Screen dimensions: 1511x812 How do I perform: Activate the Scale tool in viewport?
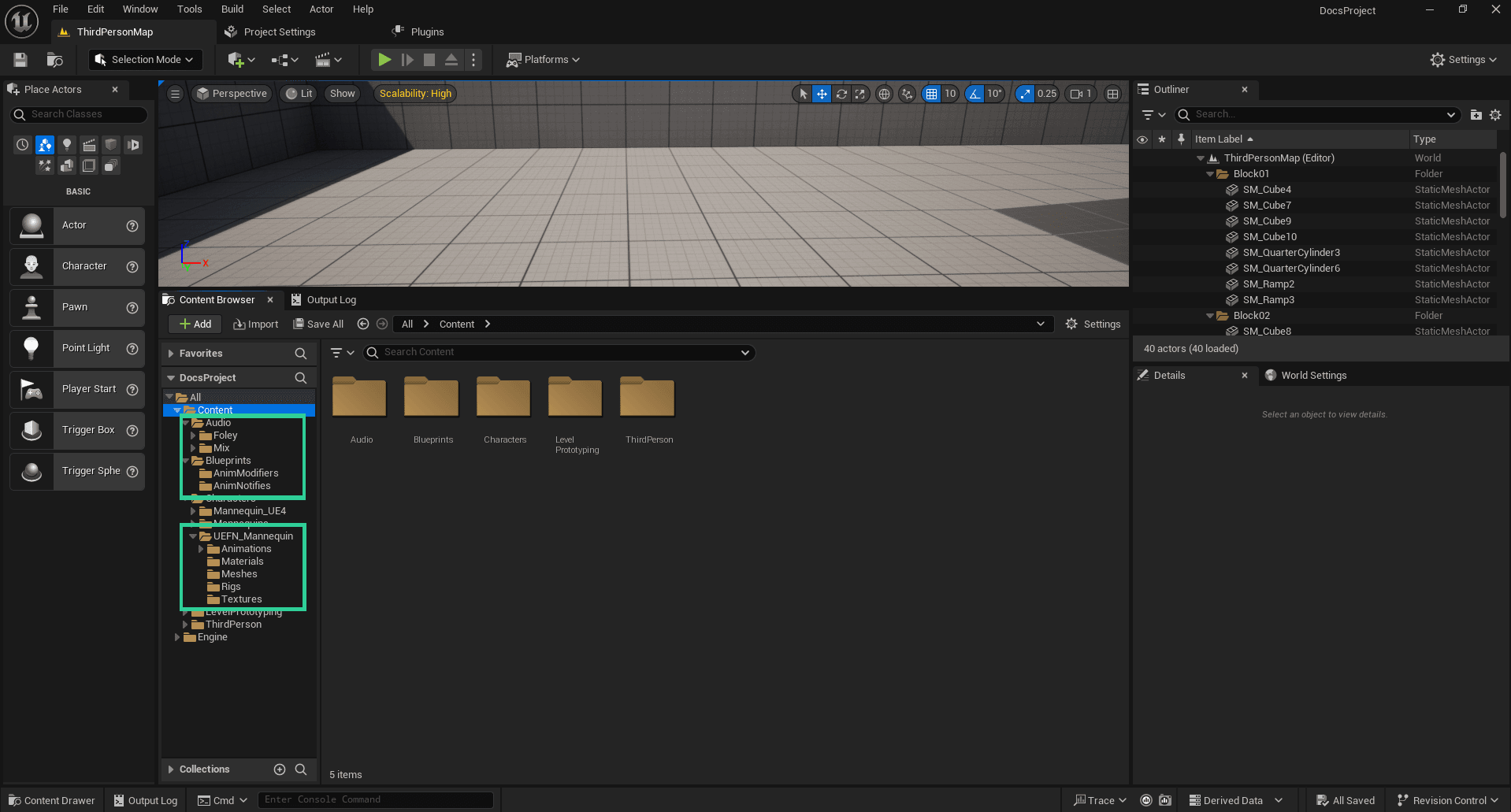860,94
